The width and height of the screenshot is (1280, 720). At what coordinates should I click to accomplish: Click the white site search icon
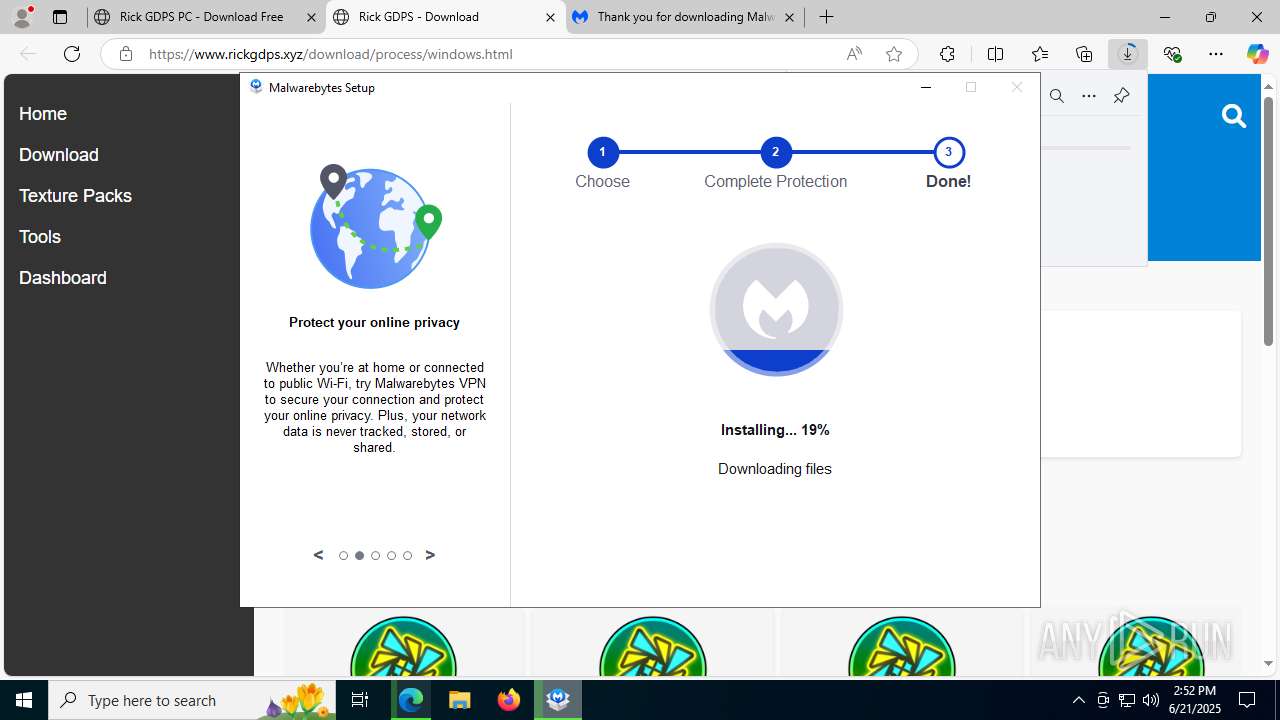tap(1234, 117)
